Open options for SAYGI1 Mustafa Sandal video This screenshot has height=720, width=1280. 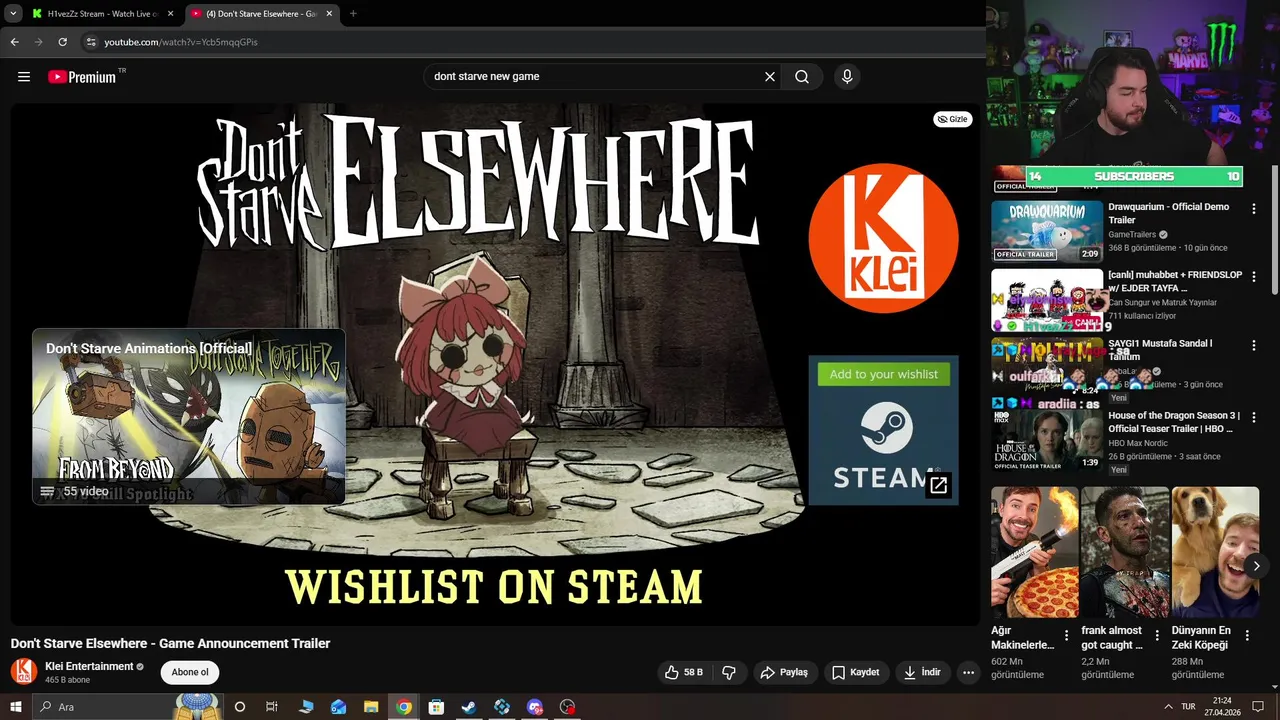click(1254, 344)
